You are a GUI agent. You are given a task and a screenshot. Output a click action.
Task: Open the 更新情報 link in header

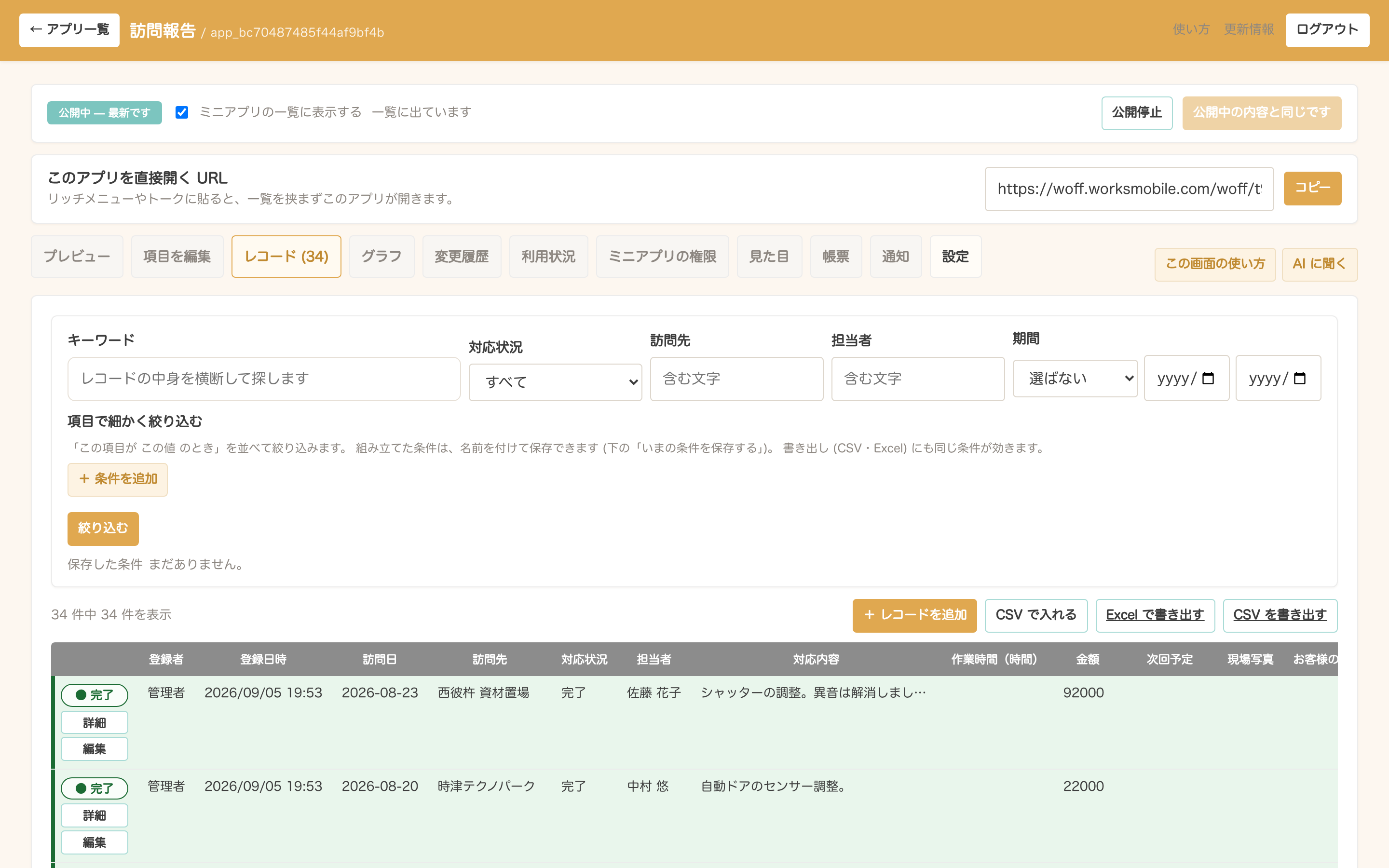coord(1248,29)
